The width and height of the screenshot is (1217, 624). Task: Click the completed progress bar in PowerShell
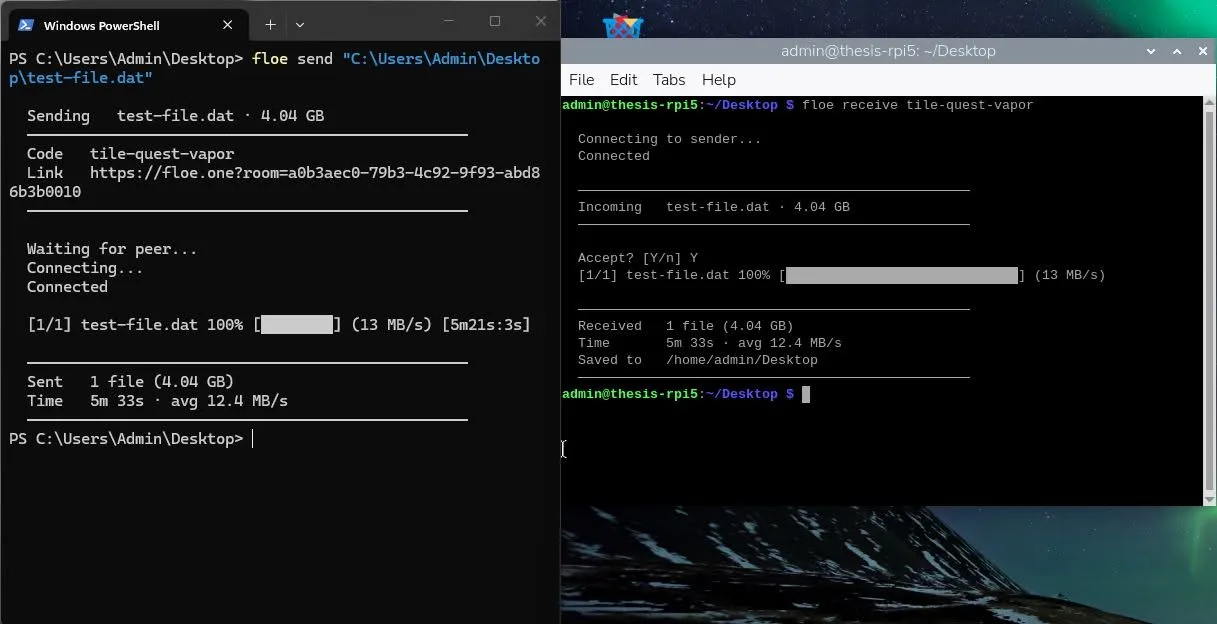tap(297, 325)
